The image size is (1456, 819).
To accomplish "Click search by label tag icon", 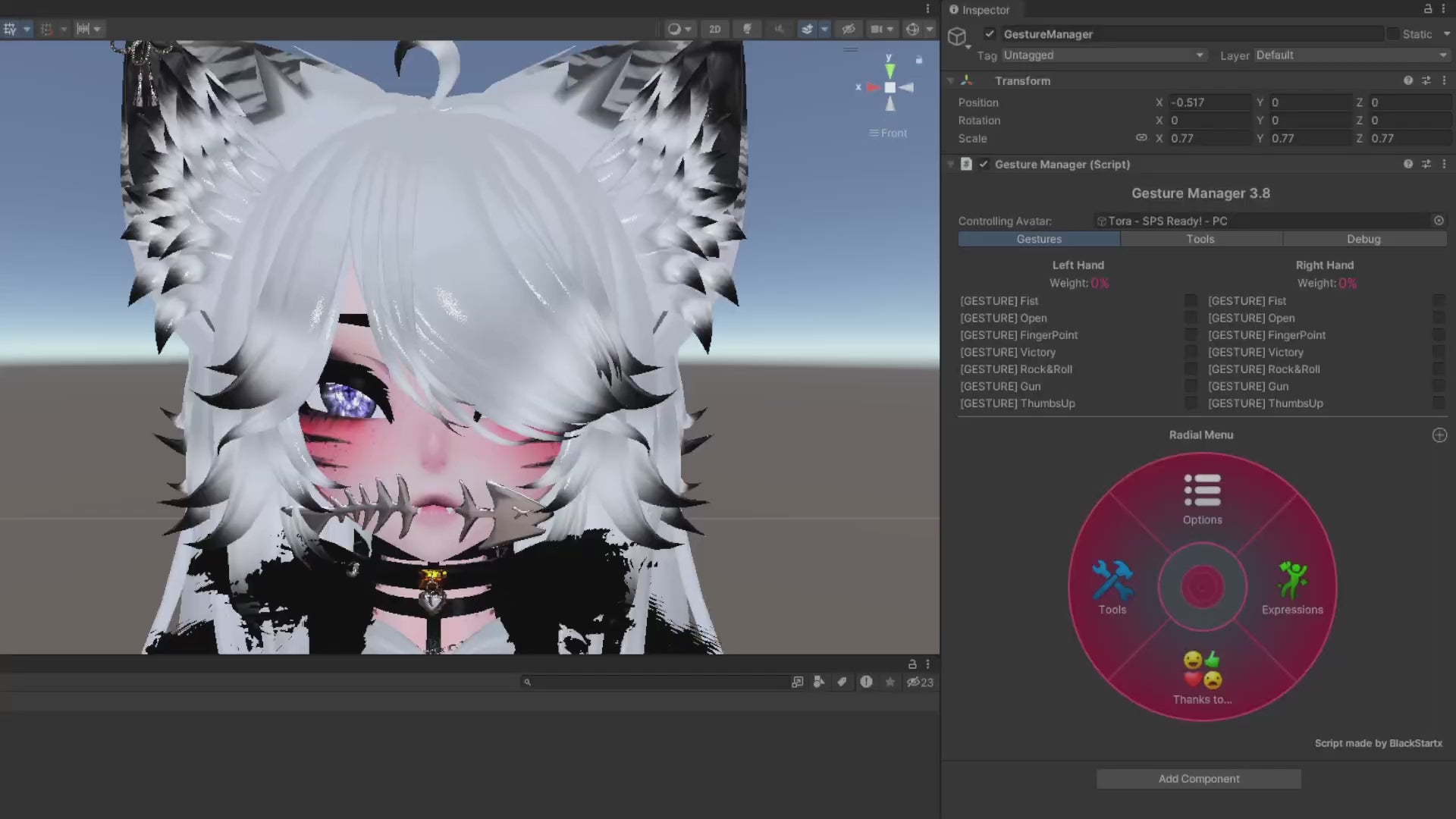I will click(842, 682).
